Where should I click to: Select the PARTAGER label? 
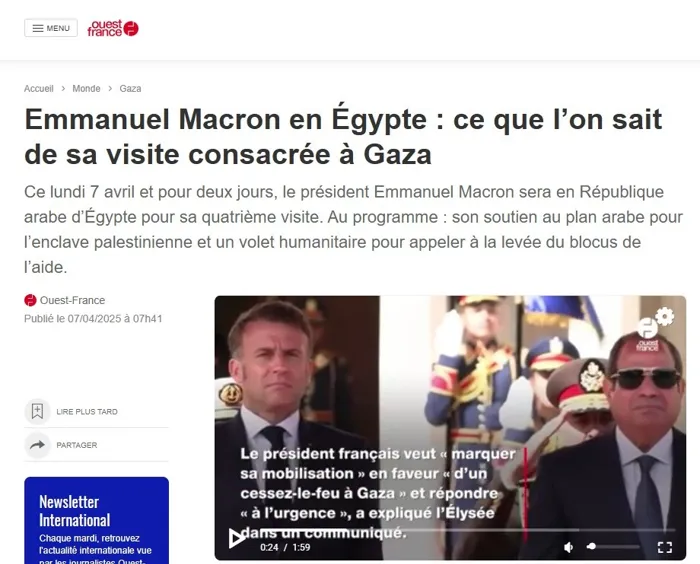(x=77, y=445)
